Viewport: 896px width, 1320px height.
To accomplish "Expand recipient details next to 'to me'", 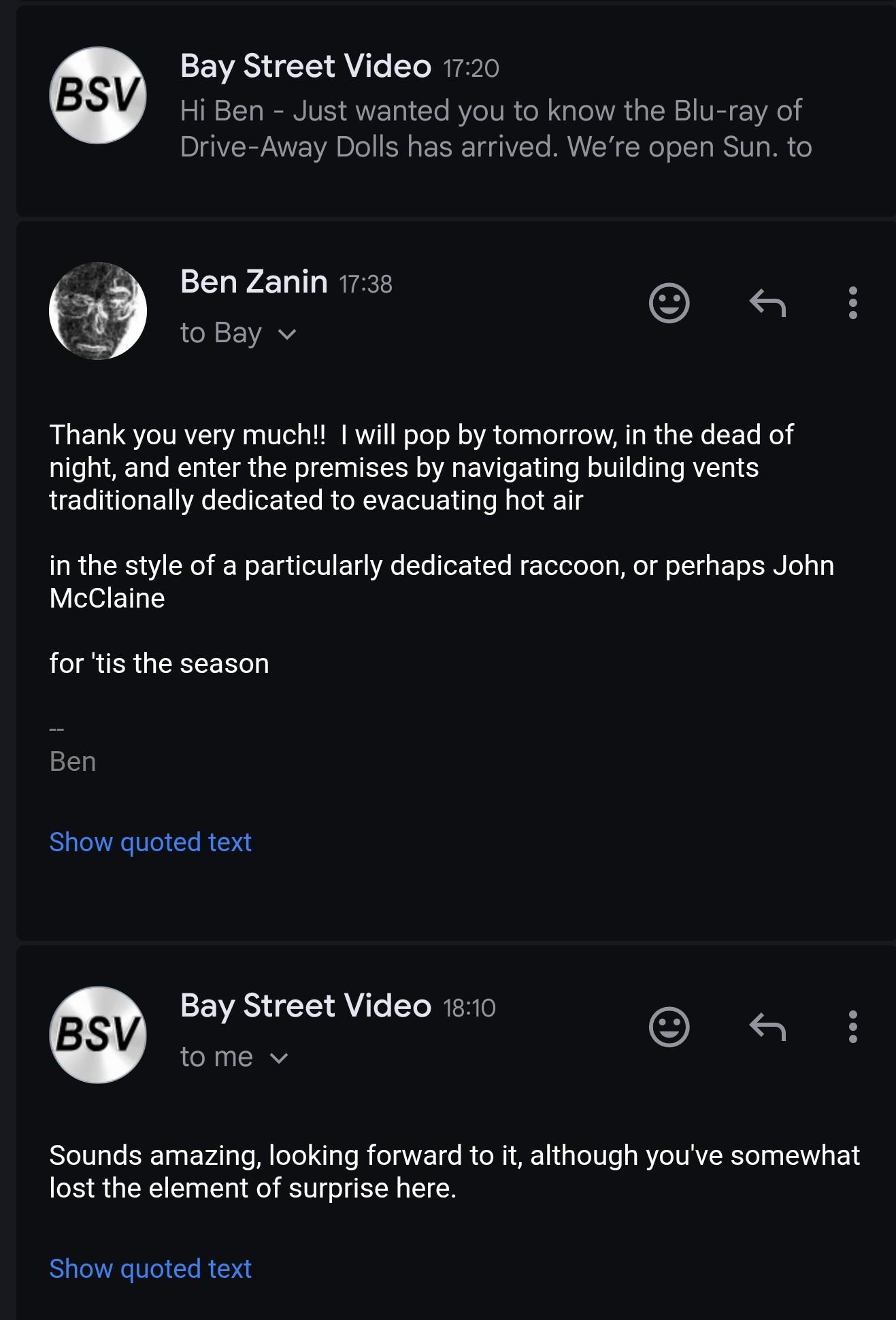I will pos(280,1058).
